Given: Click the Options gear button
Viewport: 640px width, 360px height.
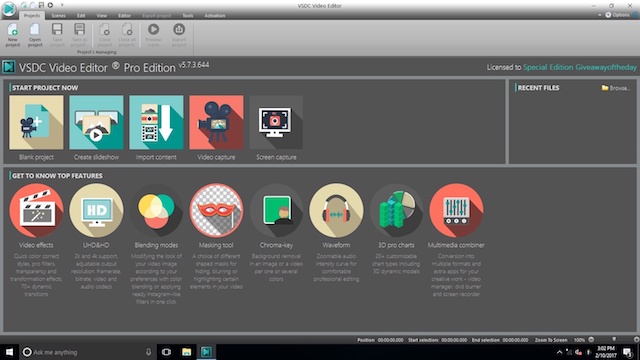Looking at the screenshot, I should pos(617,15).
